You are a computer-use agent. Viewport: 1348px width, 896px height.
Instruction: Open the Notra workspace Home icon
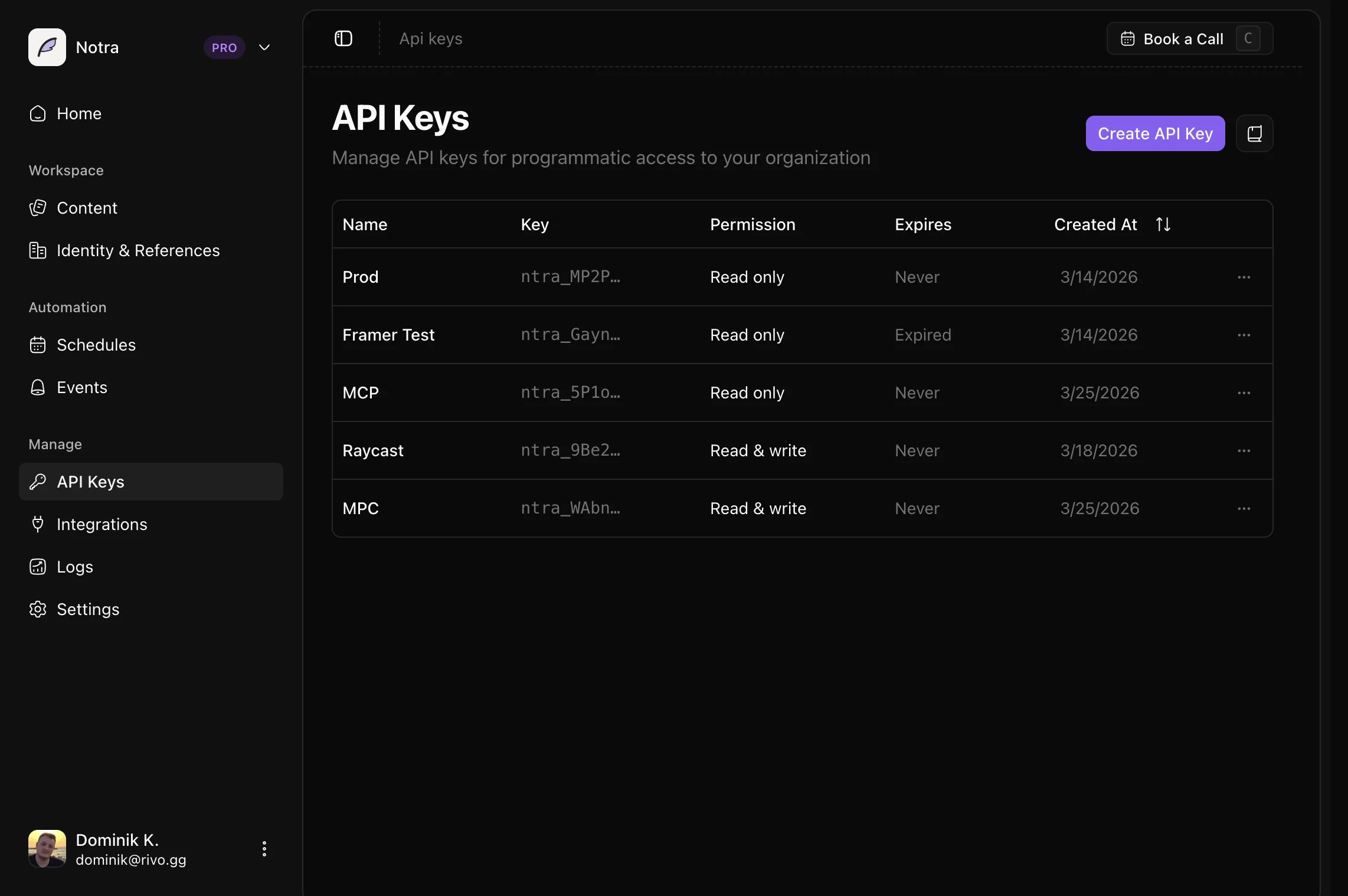37,113
